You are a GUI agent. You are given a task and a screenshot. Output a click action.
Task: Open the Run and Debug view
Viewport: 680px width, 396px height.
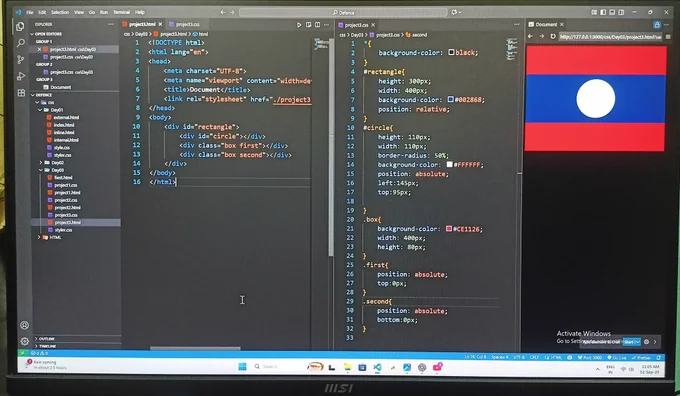[21, 76]
